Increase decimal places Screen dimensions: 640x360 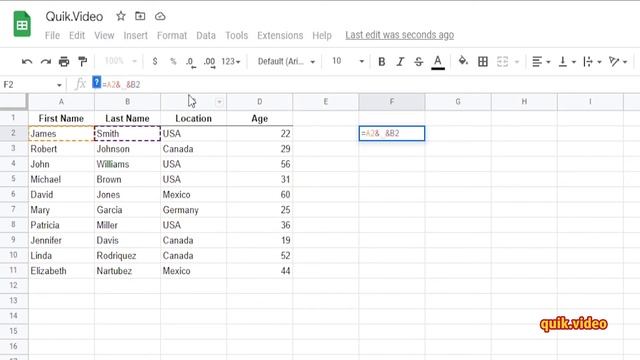(x=210, y=62)
